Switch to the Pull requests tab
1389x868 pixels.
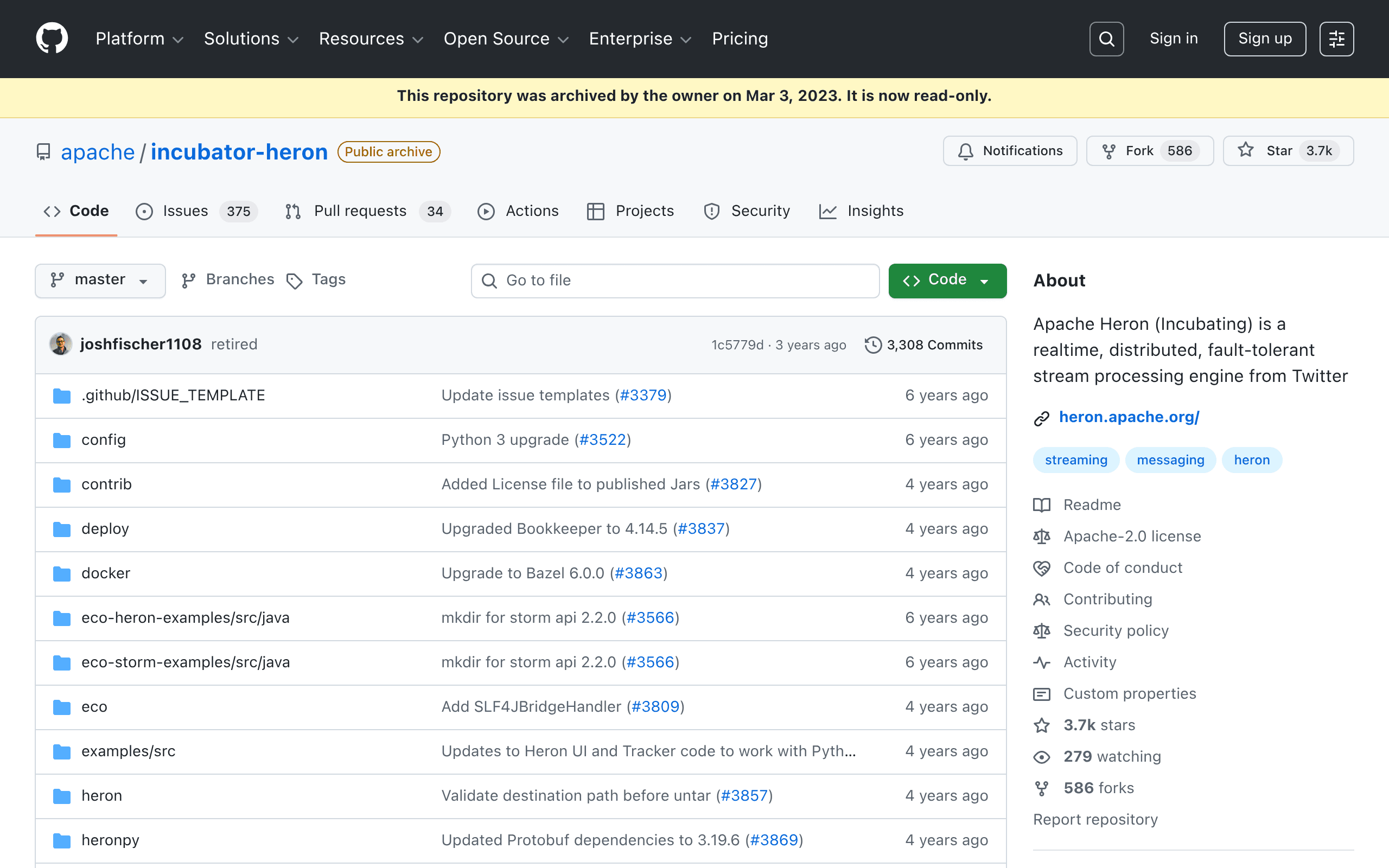pos(367,210)
